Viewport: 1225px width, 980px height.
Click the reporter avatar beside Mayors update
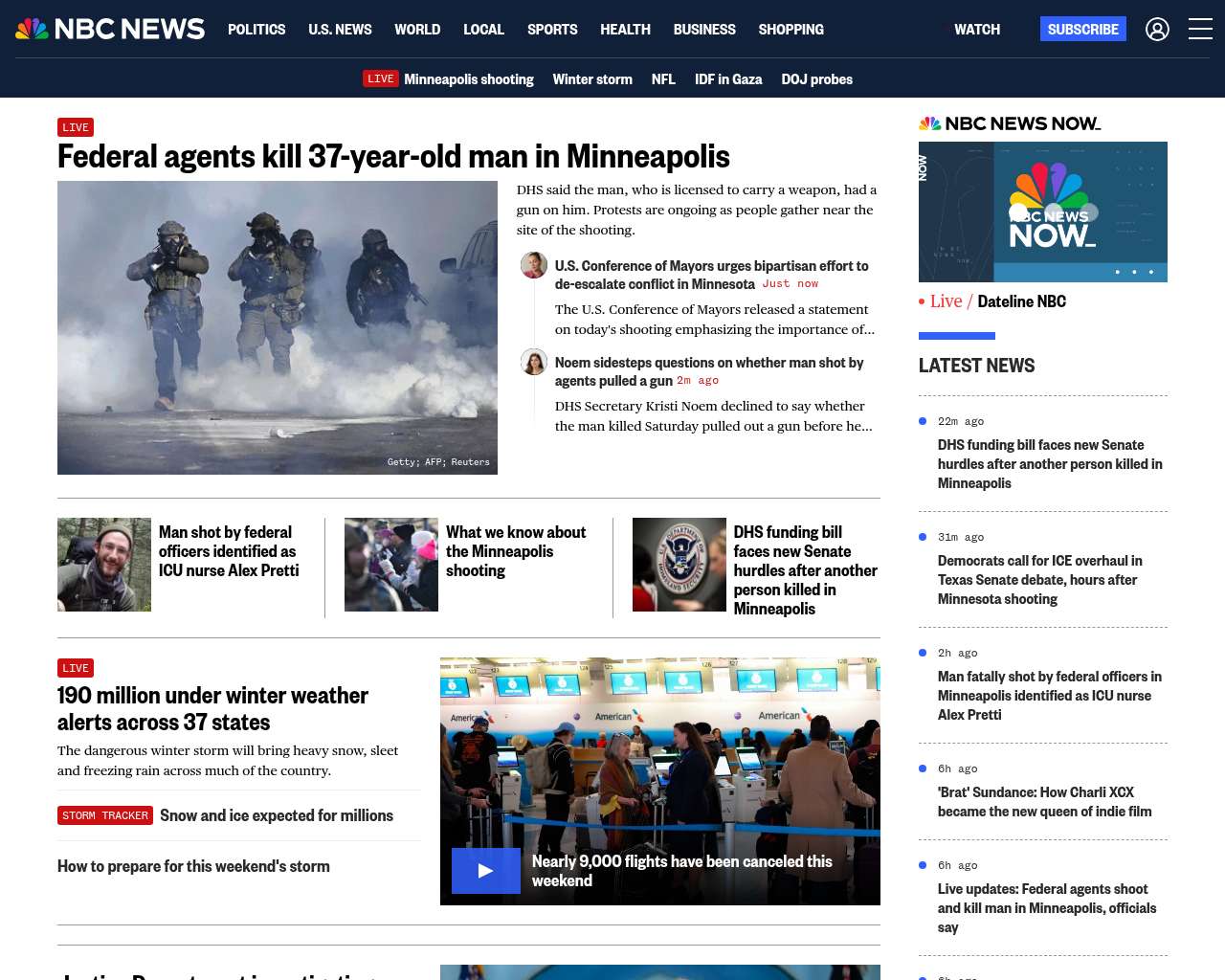pos(534,265)
